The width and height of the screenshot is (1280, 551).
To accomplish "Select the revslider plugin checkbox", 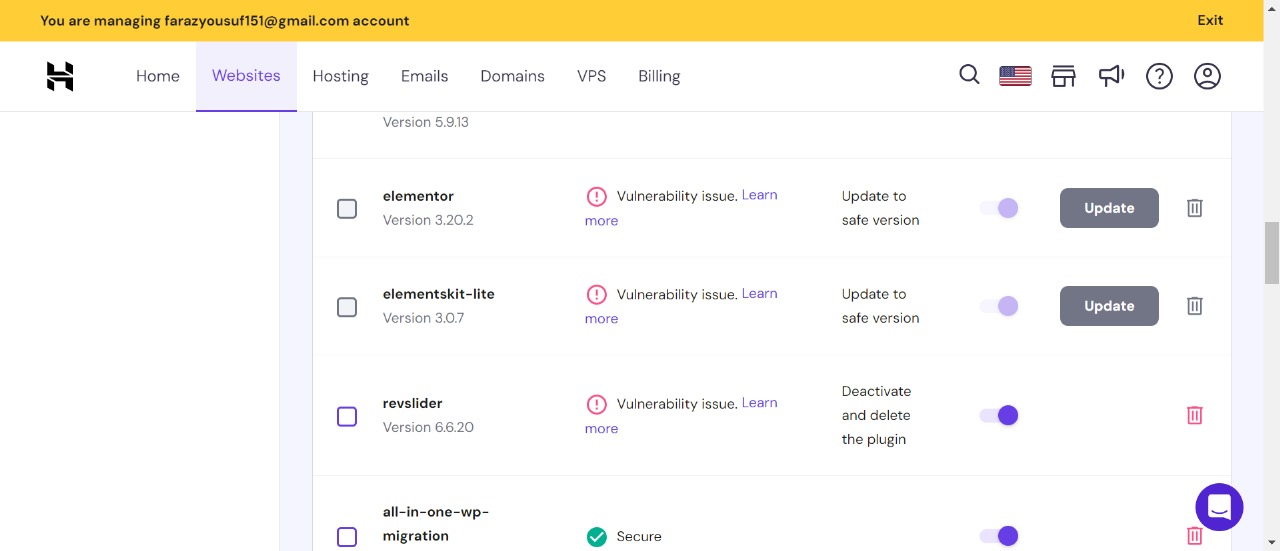I will 347,416.
